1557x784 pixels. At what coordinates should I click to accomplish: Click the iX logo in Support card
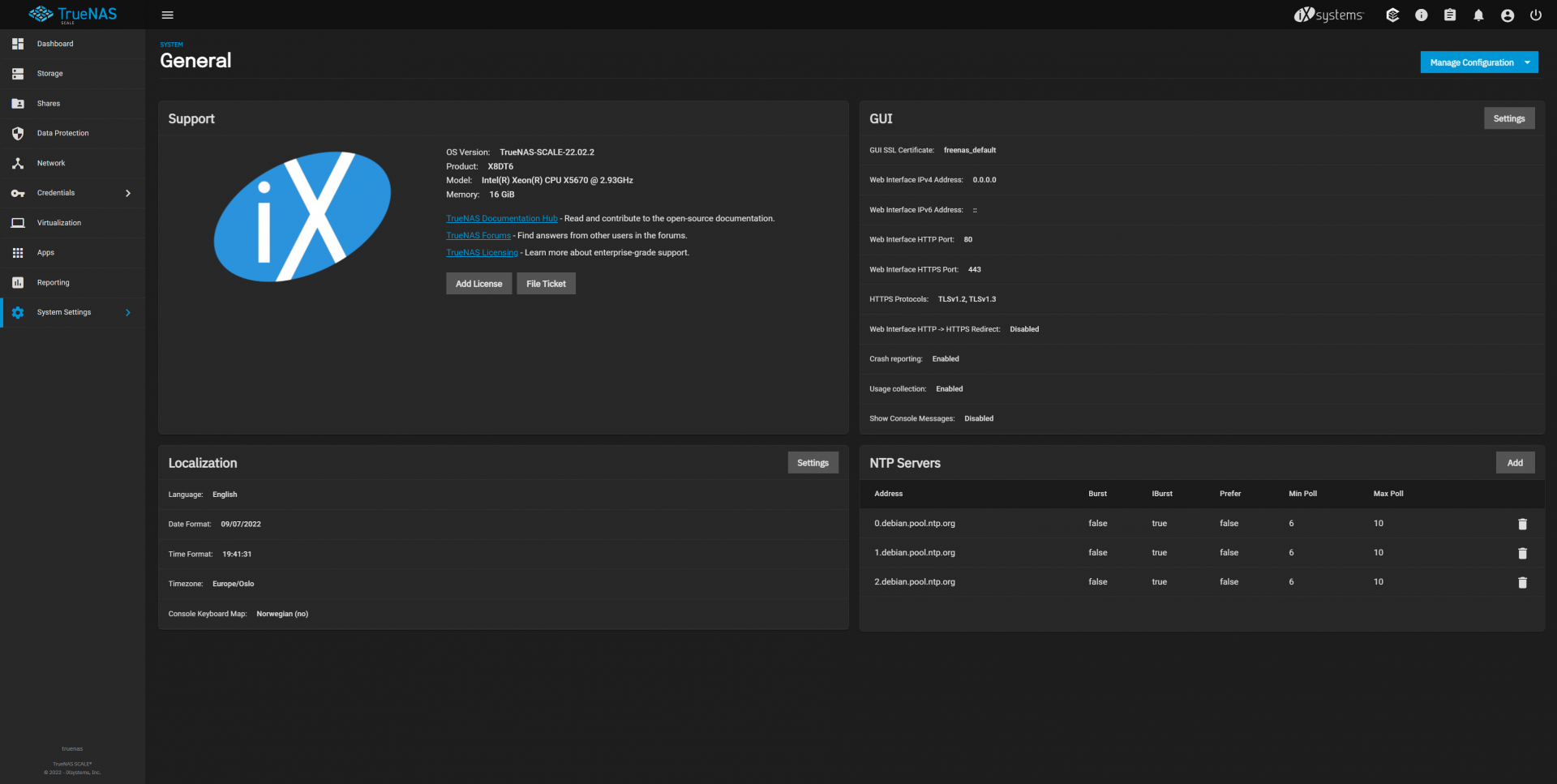click(302, 216)
